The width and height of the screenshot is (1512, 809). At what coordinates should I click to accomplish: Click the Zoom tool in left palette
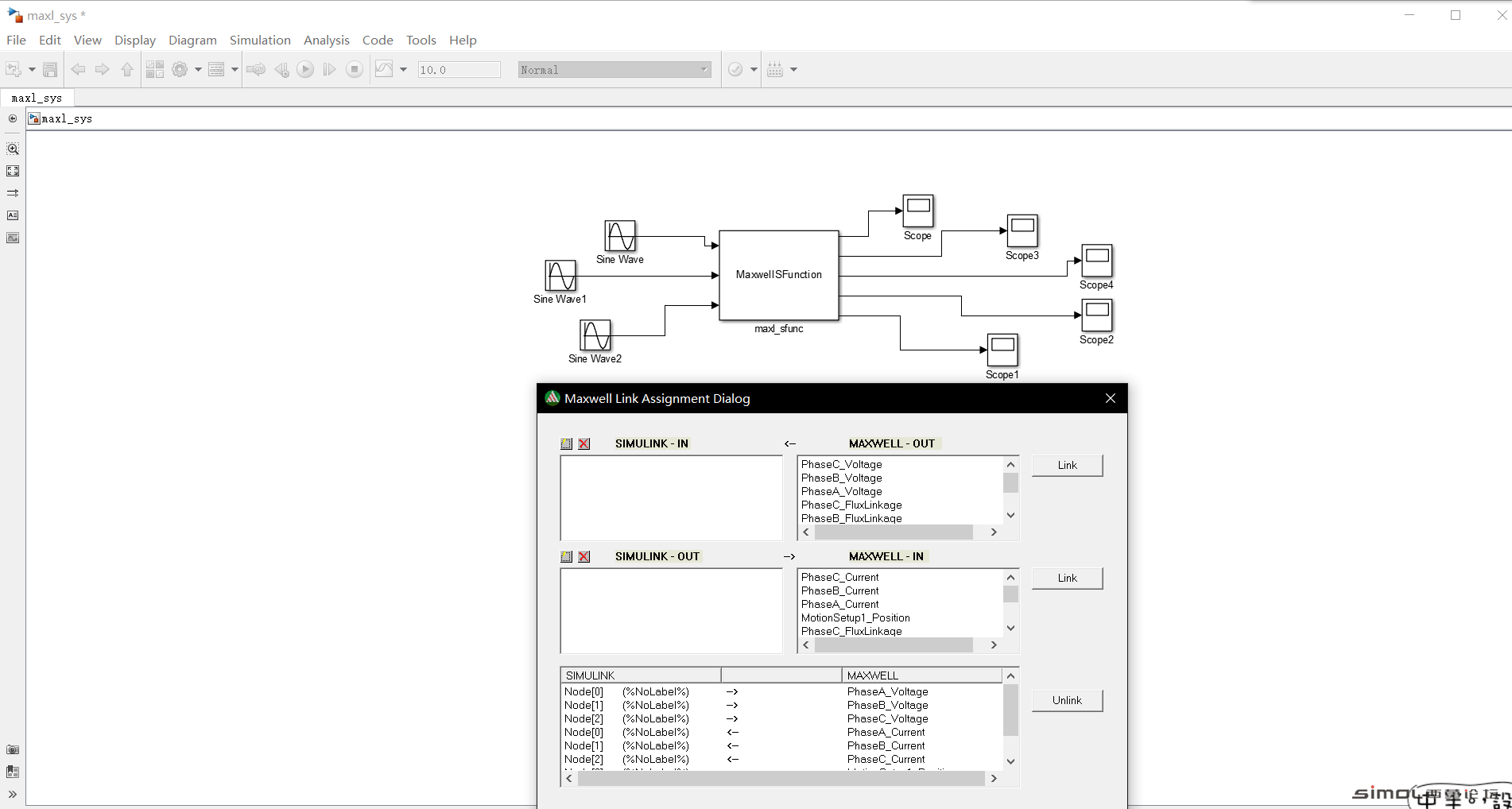click(13, 149)
